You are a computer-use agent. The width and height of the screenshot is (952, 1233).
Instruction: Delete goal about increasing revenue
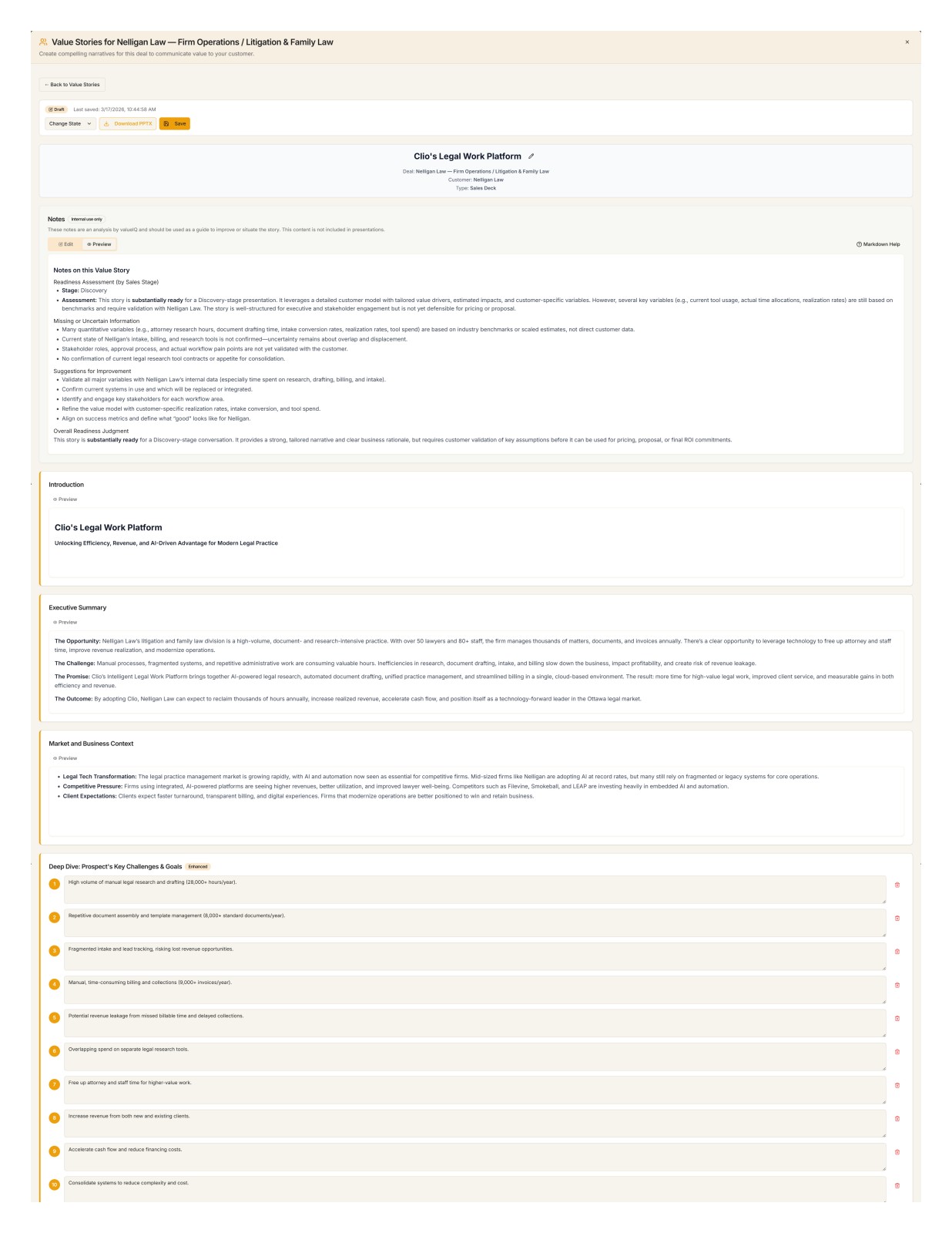pos(897,1119)
